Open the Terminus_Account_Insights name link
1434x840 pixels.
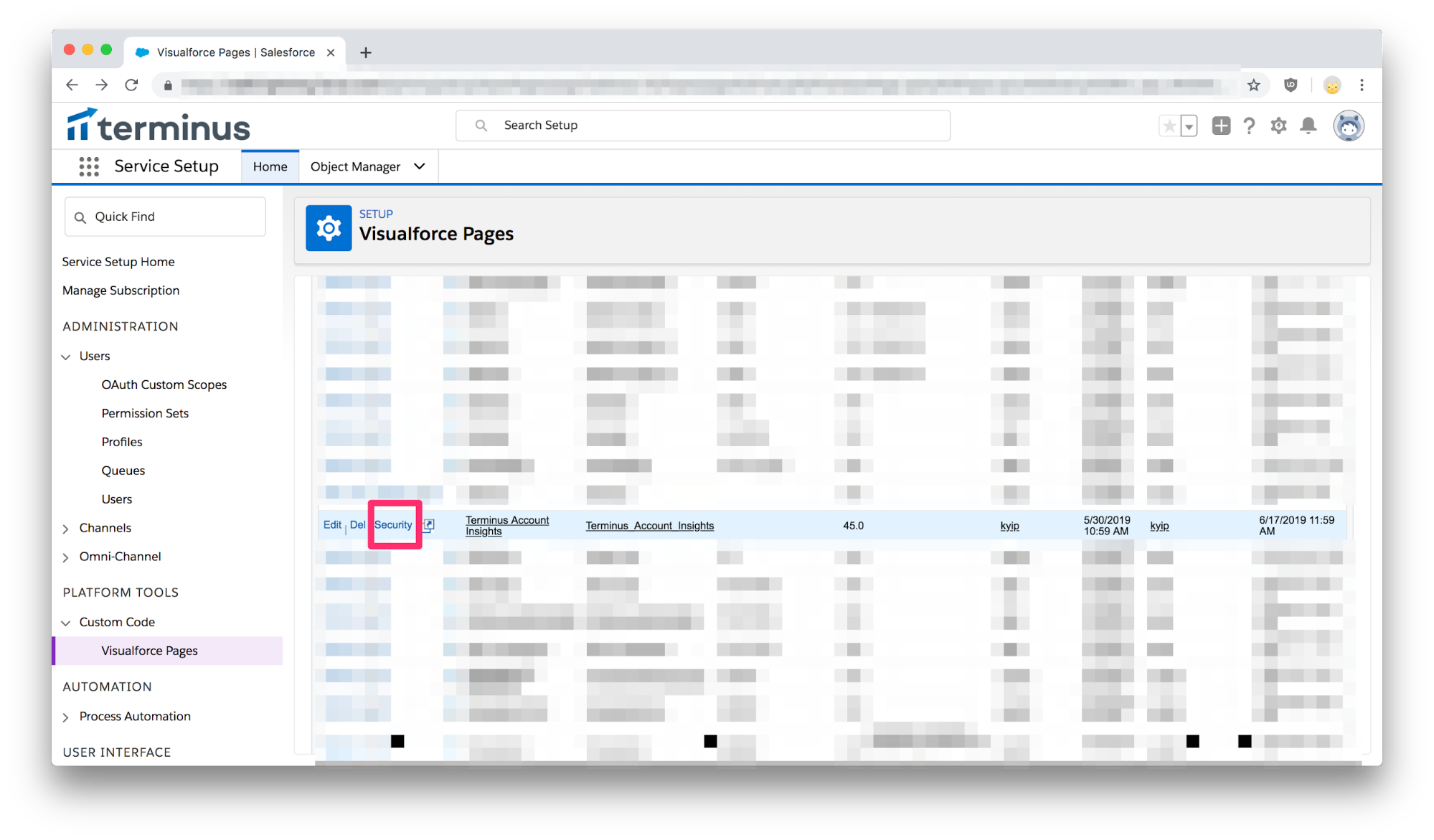650,526
